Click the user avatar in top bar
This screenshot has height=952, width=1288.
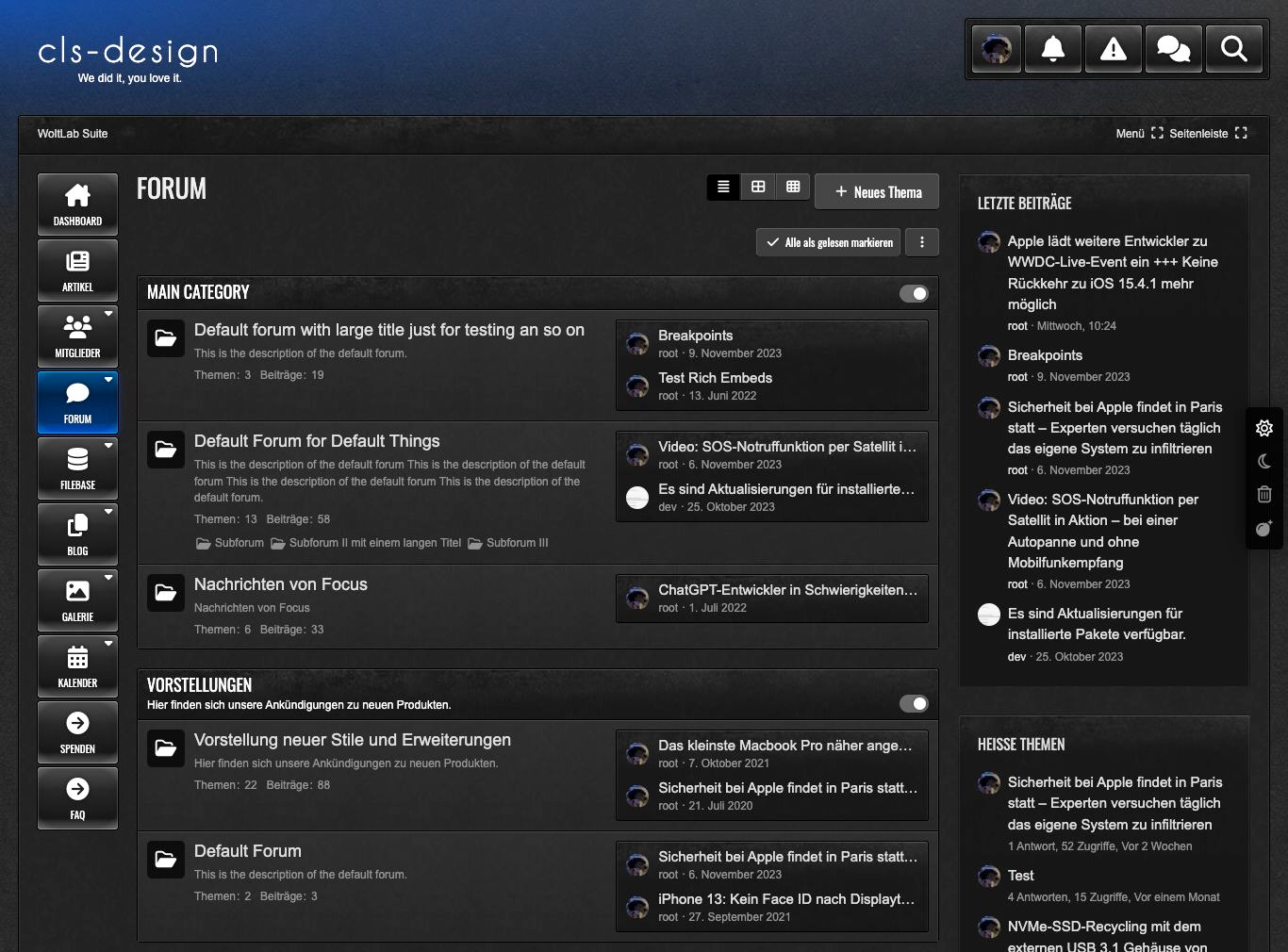[x=997, y=48]
